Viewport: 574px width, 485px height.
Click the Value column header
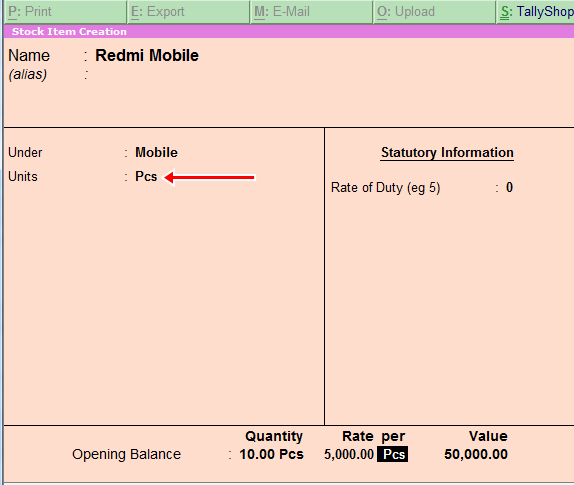(488, 436)
